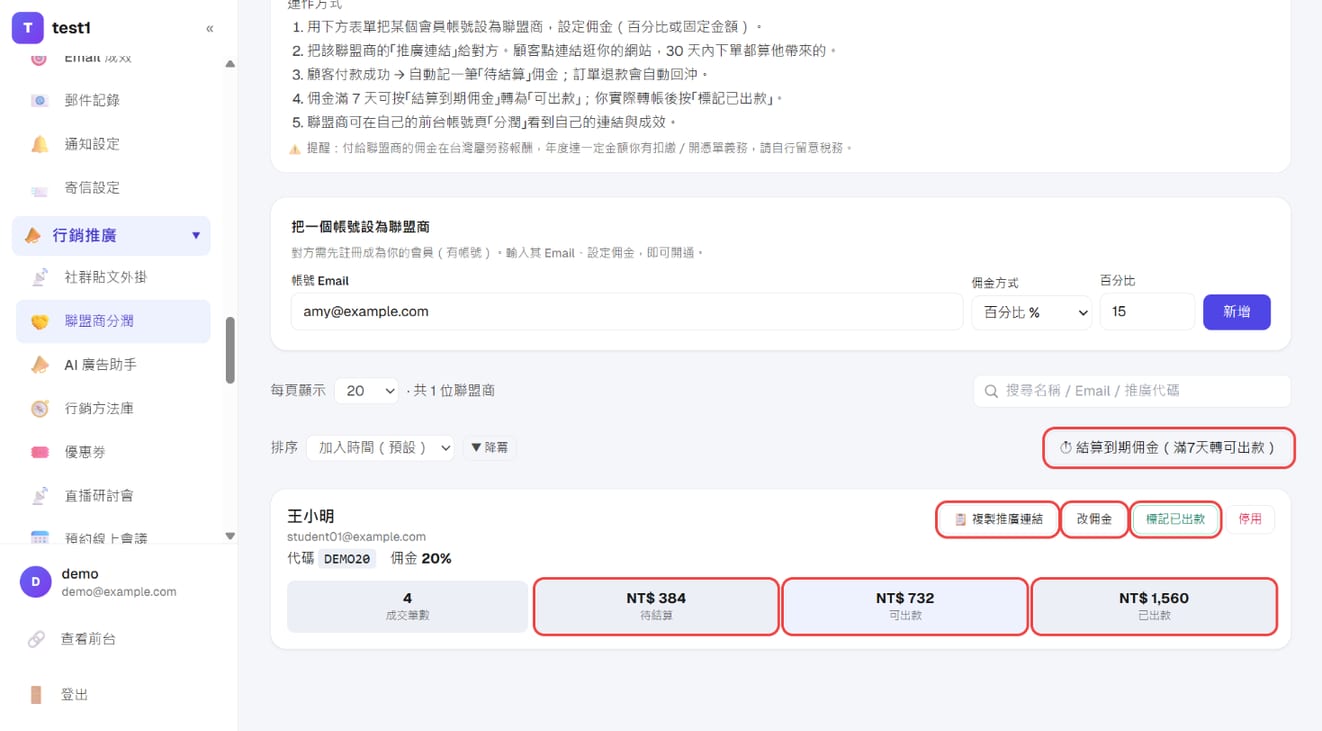The width and height of the screenshot is (1322, 731).
Task: Click 改佣金 for 王小明
Action: (1094, 519)
